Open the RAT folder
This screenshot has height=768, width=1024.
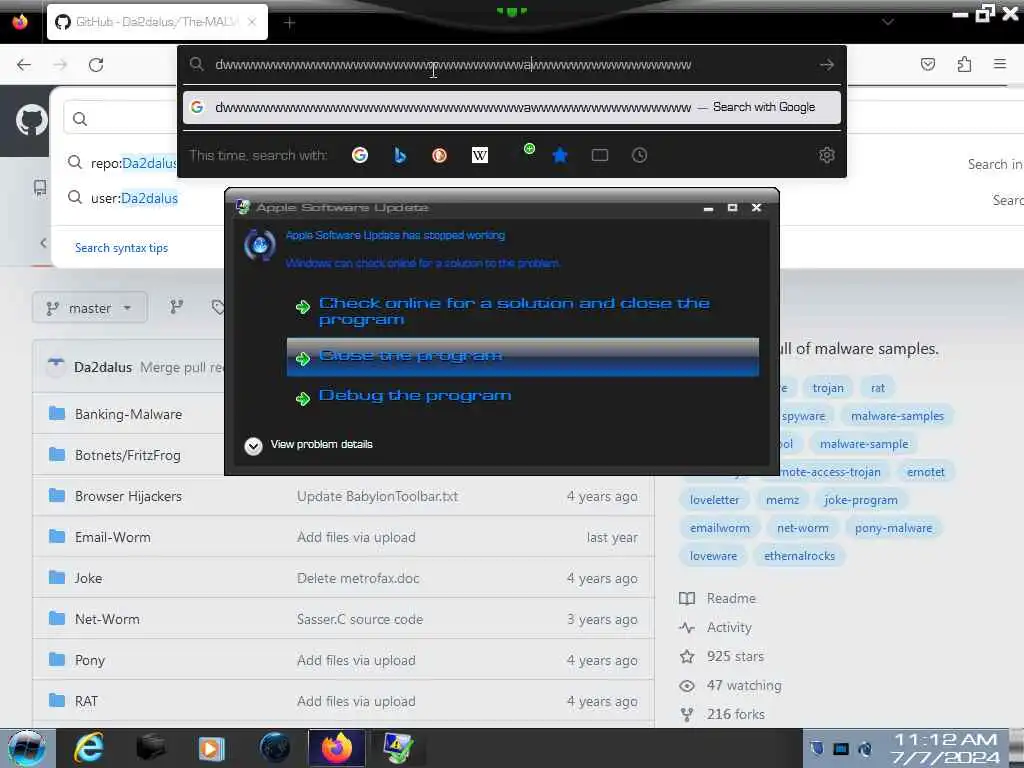tap(86, 701)
